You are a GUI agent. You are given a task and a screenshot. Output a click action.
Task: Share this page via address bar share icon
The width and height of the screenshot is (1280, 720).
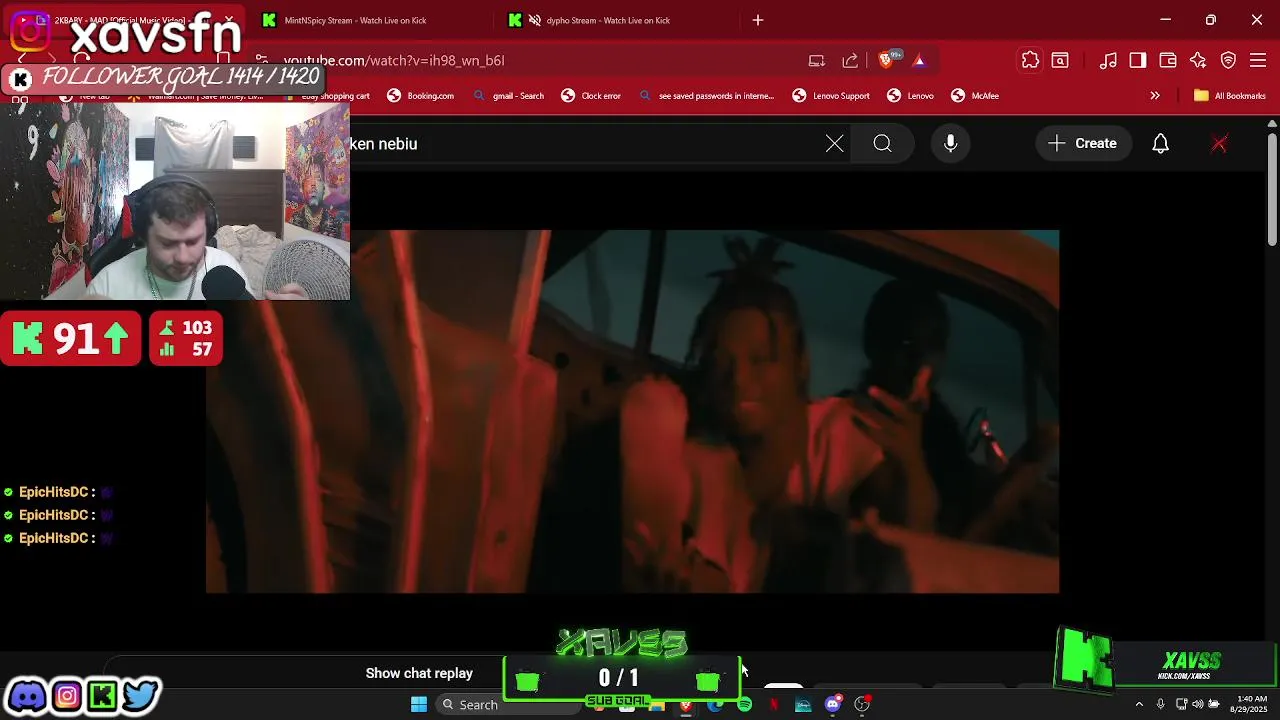click(x=850, y=61)
